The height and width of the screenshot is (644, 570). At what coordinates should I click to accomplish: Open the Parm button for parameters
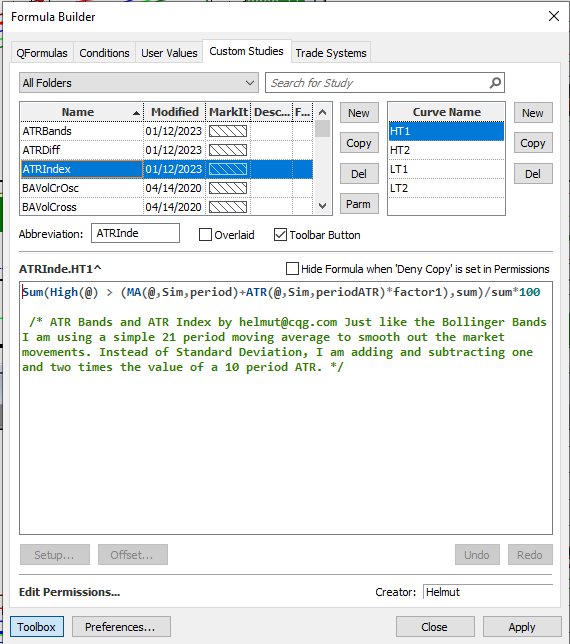click(x=359, y=204)
